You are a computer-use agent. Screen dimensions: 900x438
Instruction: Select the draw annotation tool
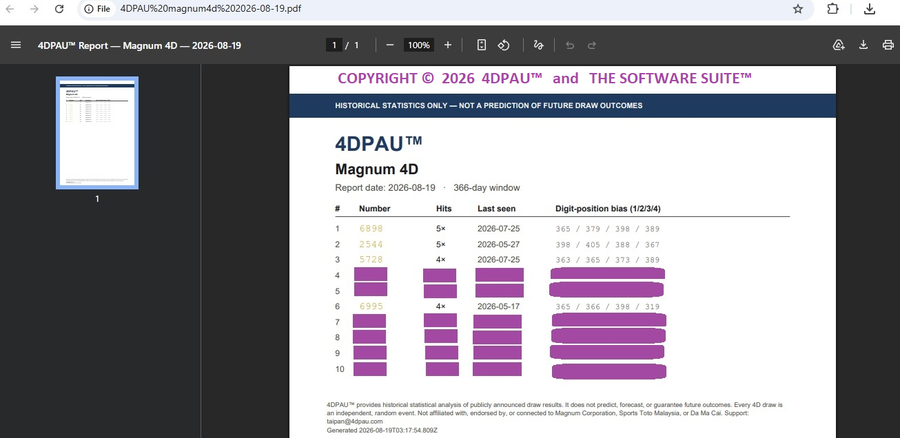[538, 45]
